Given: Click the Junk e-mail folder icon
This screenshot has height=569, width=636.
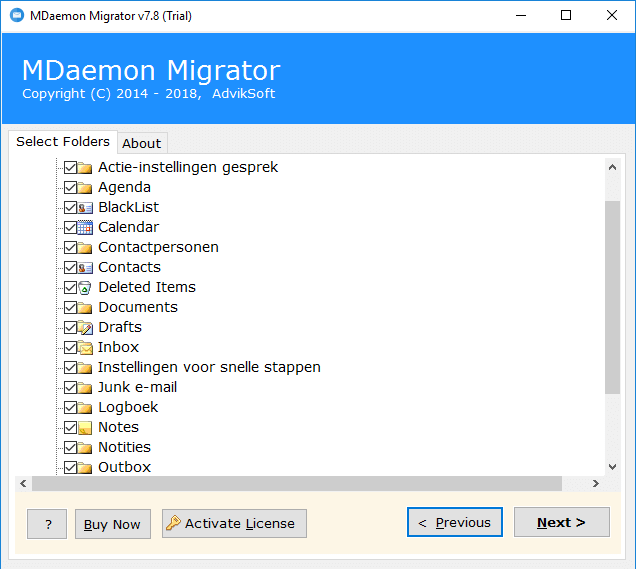Looking at the screenshot, I should (x=85, y=387).
